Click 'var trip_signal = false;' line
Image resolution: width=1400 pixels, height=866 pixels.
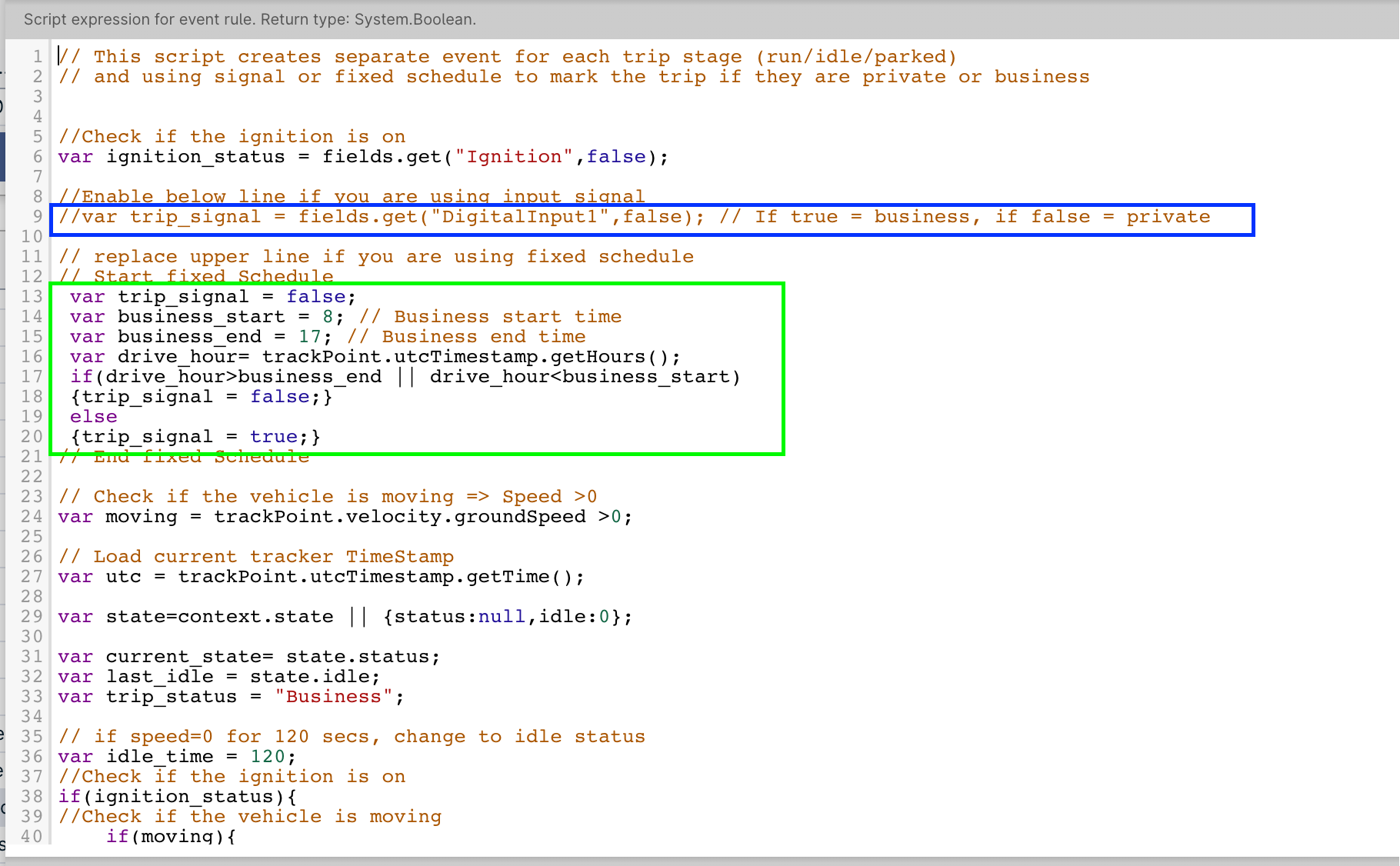[x=213, y=297]
